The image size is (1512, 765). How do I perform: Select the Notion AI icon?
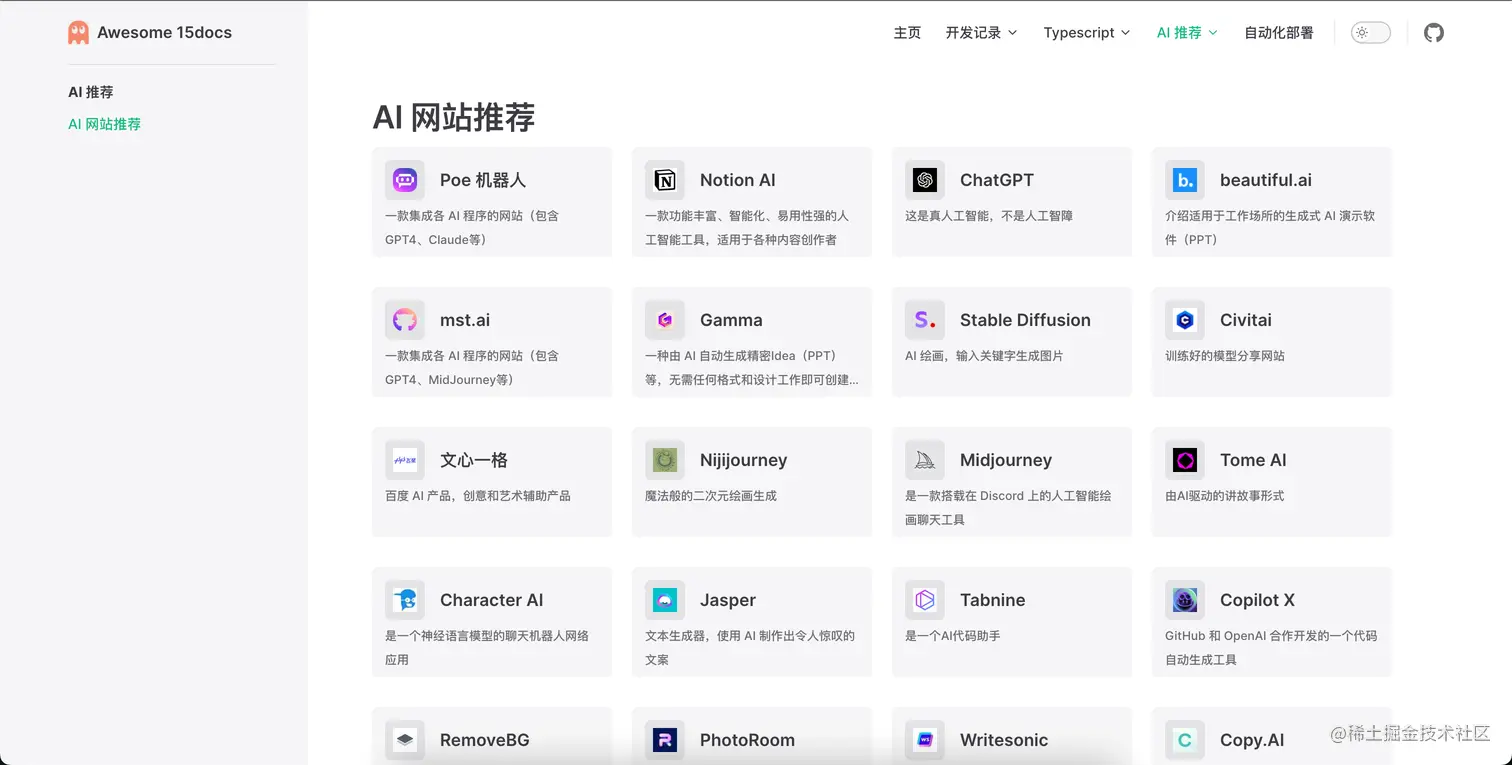click(664, 179)
